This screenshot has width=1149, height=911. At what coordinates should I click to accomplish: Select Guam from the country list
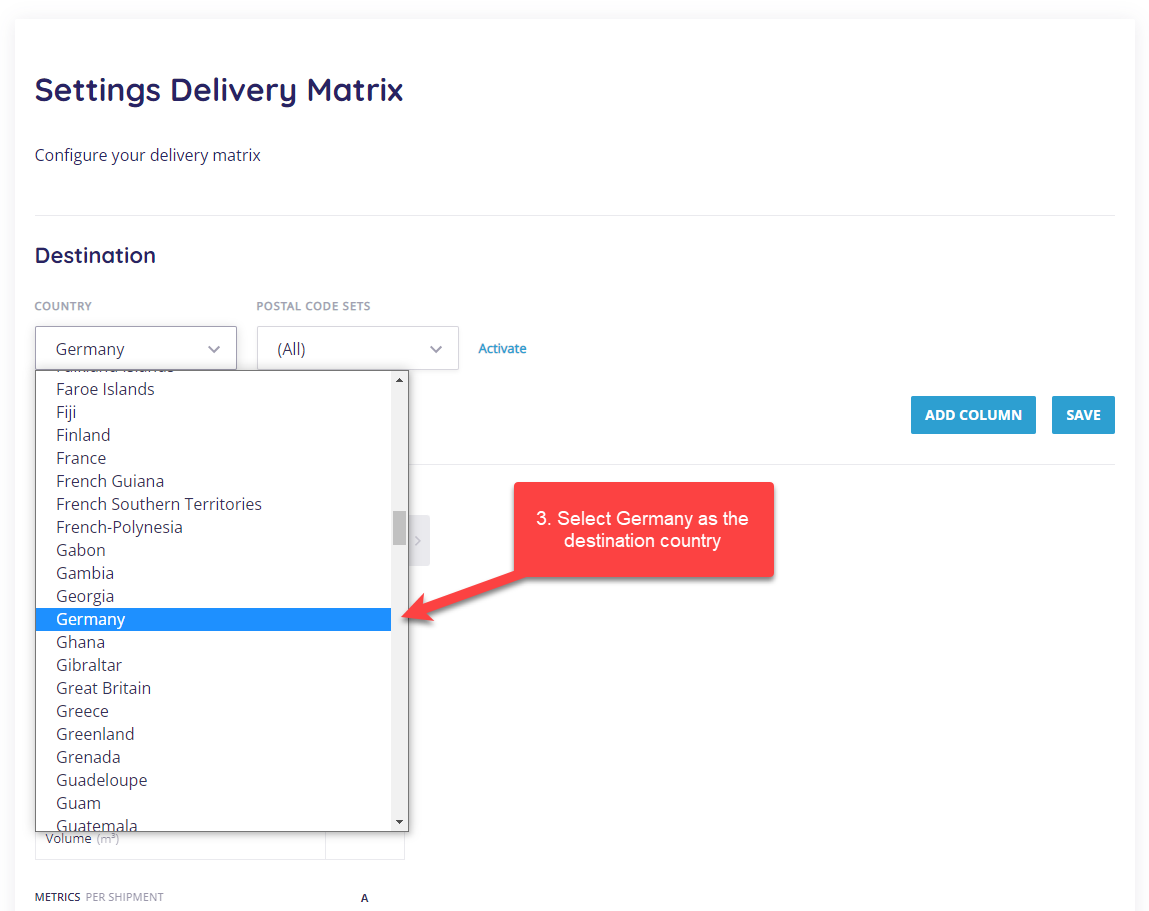click(x=213, y=803)
